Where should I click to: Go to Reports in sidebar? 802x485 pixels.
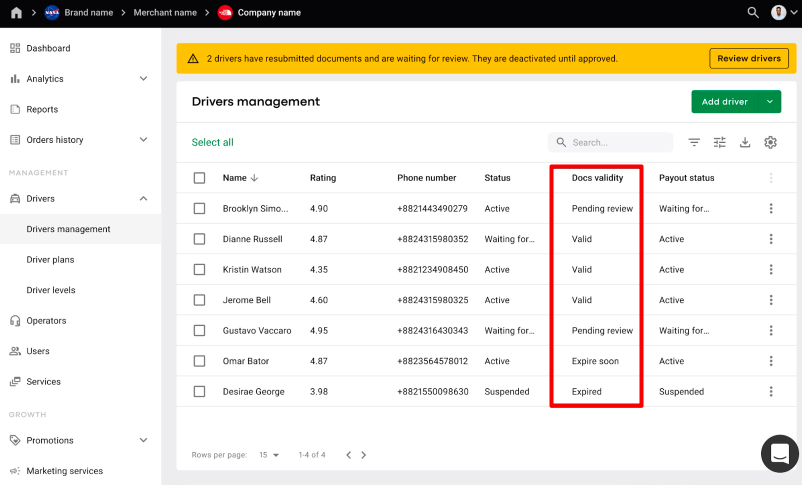(42, 109)
